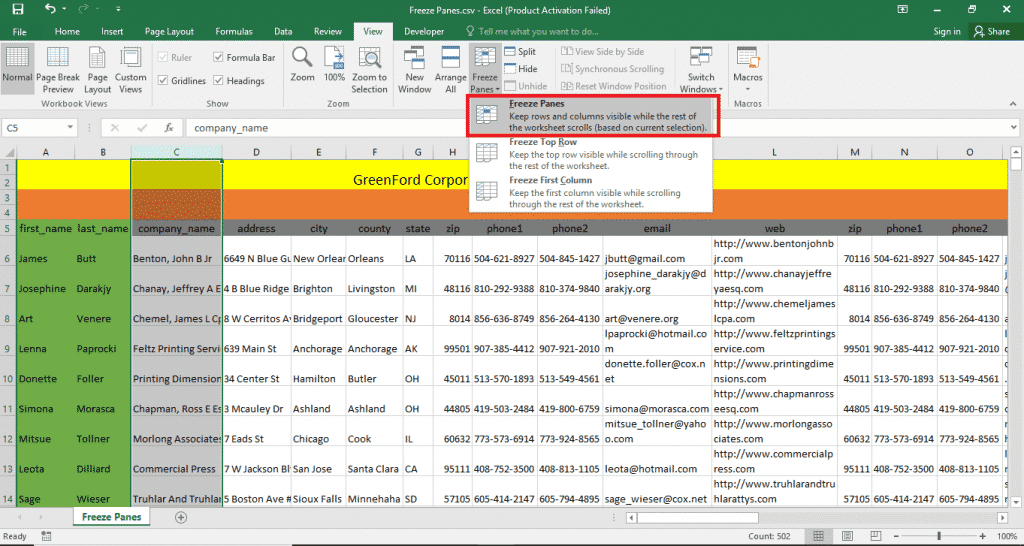Open a New Window
Viewport: 1024px width, 546px height.
pos(414,67)
